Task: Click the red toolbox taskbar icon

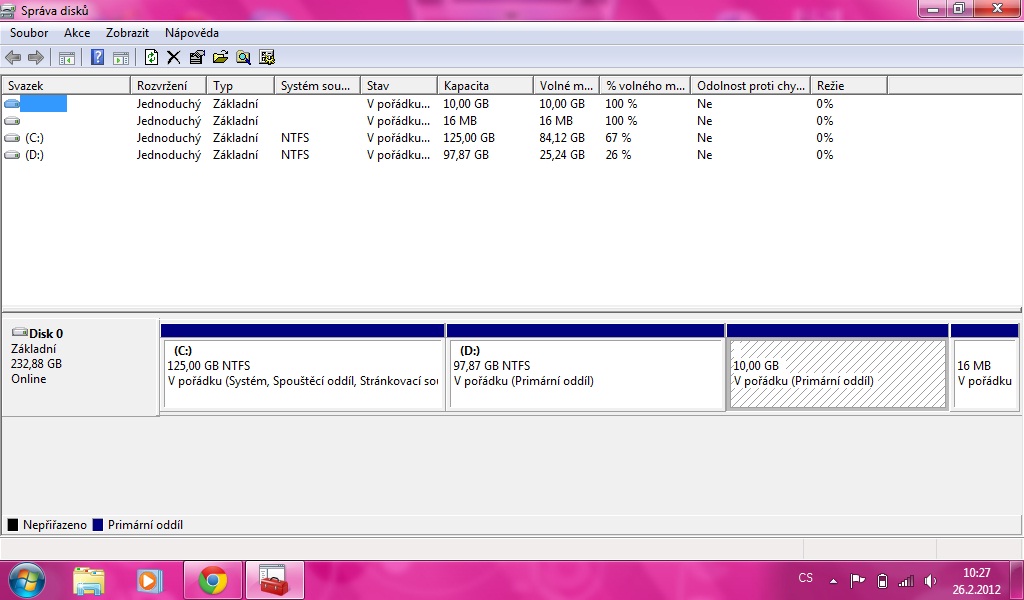Action: (x=274, y=580)
